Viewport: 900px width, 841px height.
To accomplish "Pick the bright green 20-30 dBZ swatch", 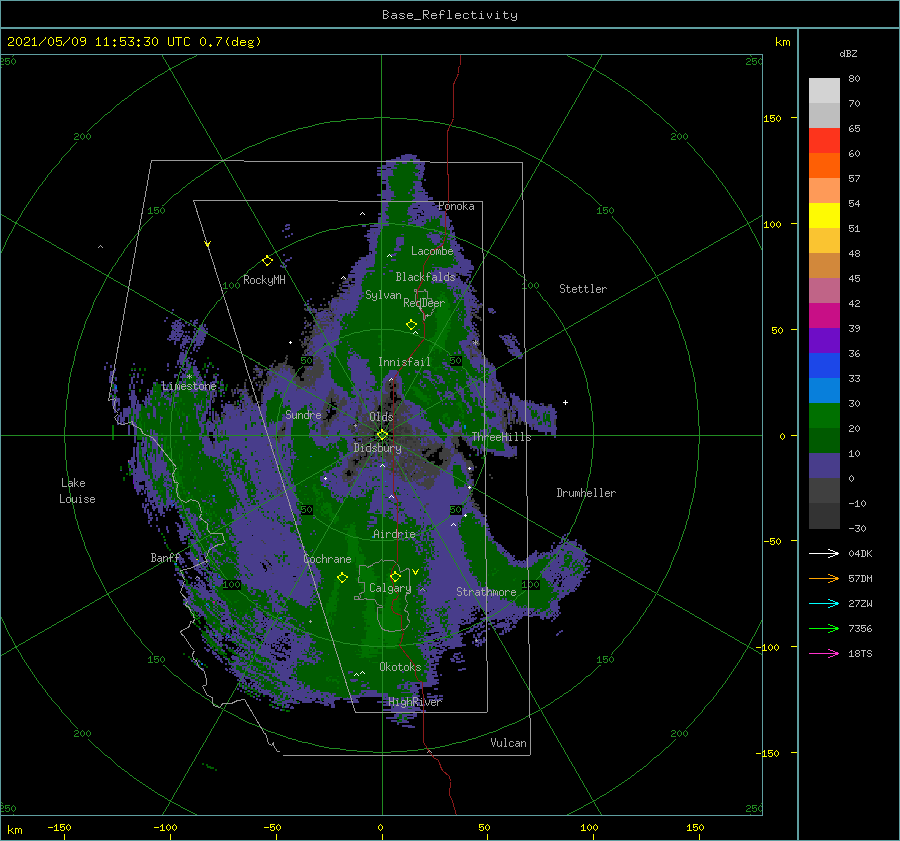I will coord(824,415).
